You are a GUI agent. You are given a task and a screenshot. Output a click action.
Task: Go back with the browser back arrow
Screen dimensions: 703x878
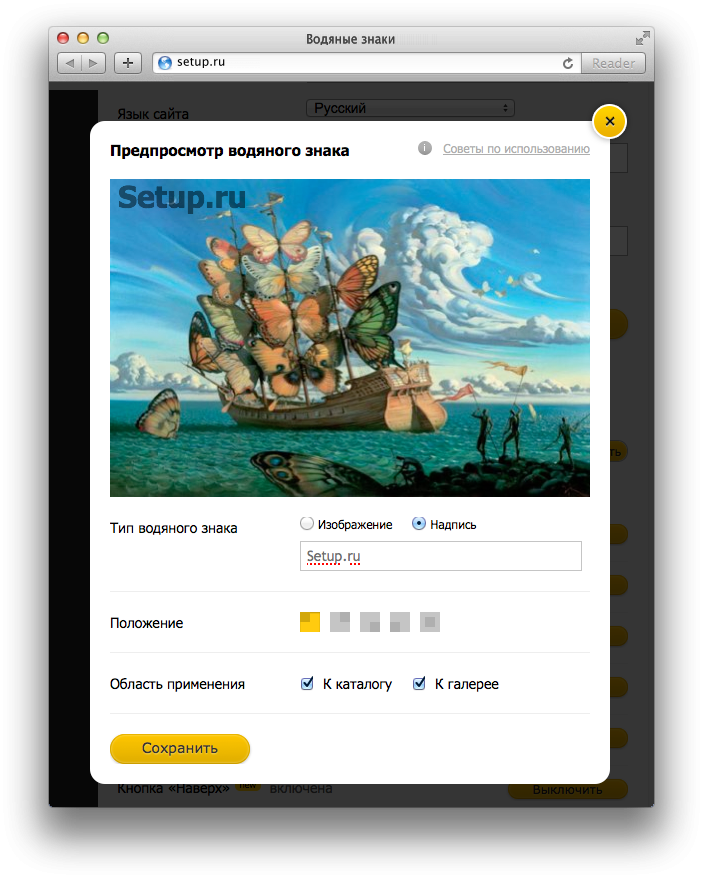click(x=69, y=63)
